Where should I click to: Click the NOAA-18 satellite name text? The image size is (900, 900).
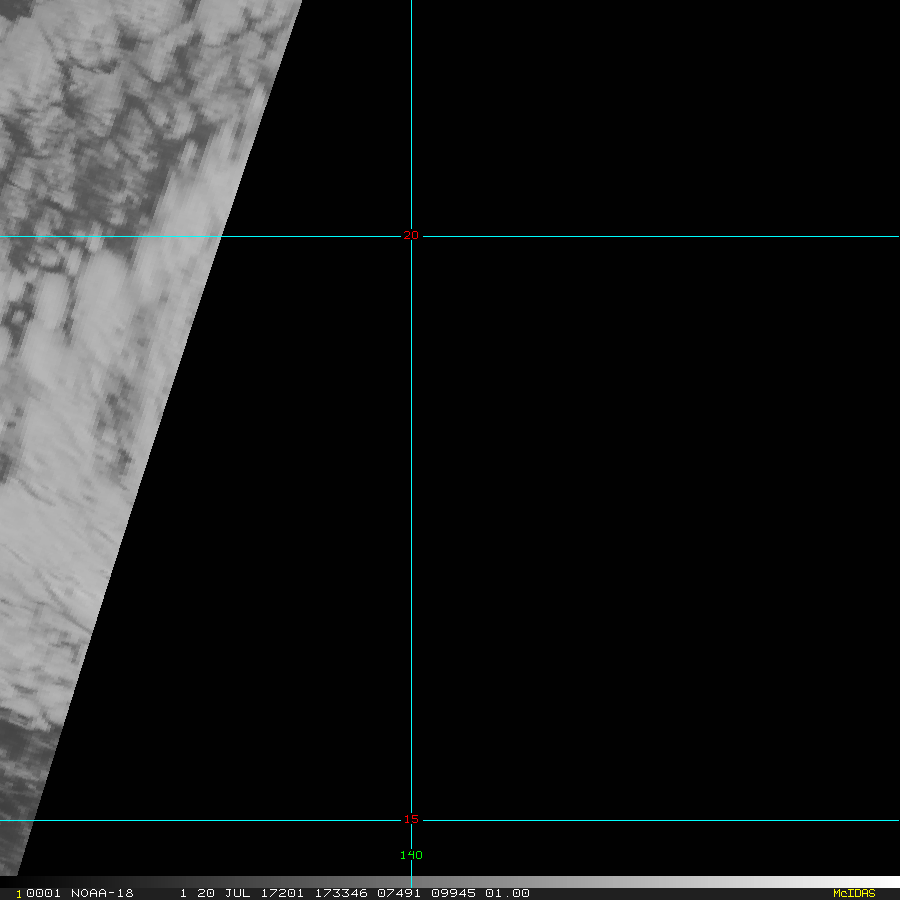click(x=102, y=893)
